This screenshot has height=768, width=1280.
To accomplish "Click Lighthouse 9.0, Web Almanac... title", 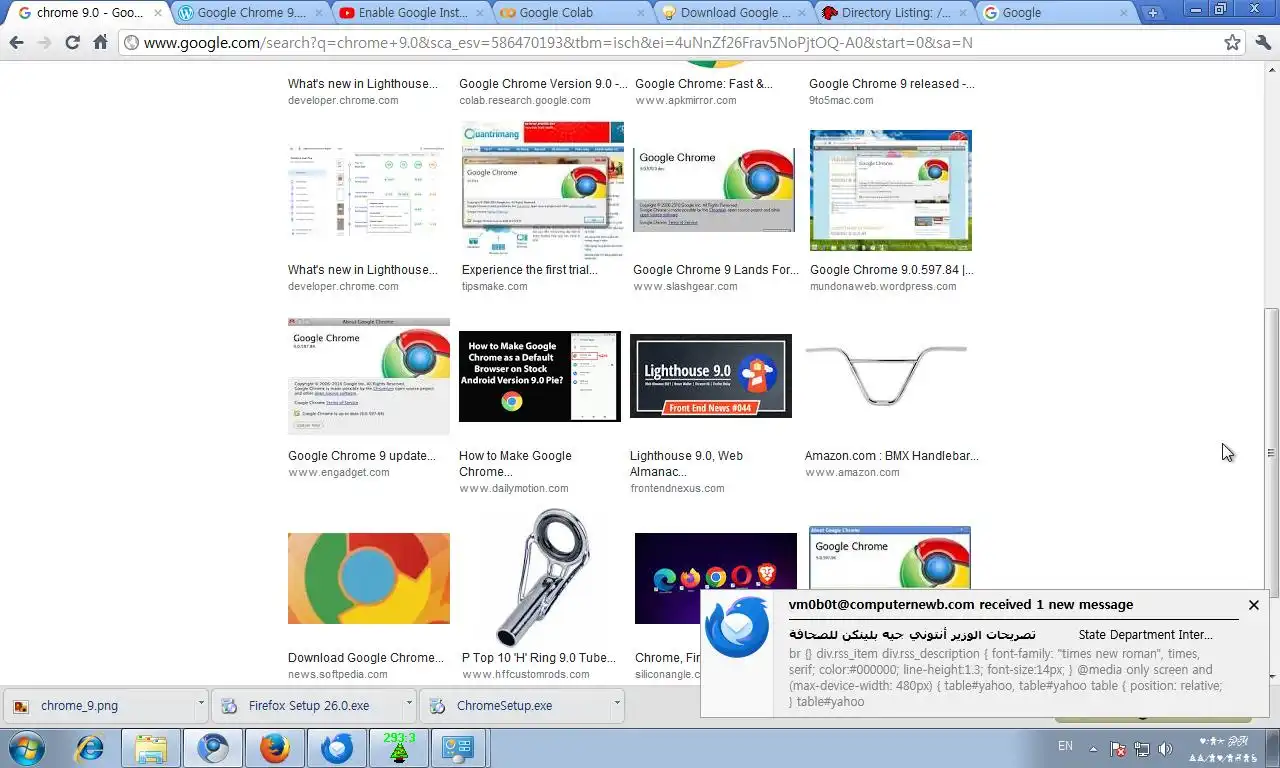I will point(686,464).
